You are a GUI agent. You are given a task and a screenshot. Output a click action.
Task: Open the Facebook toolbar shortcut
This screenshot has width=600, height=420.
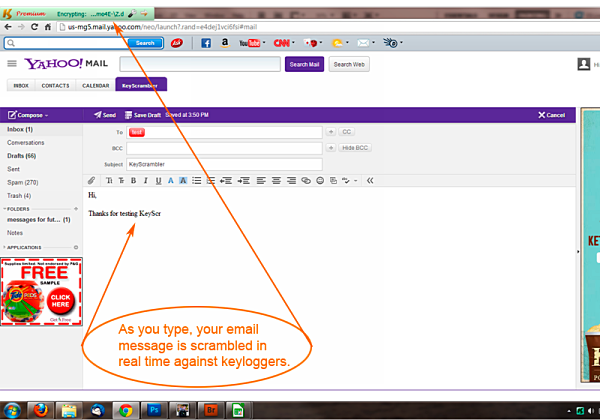(206, 43)
